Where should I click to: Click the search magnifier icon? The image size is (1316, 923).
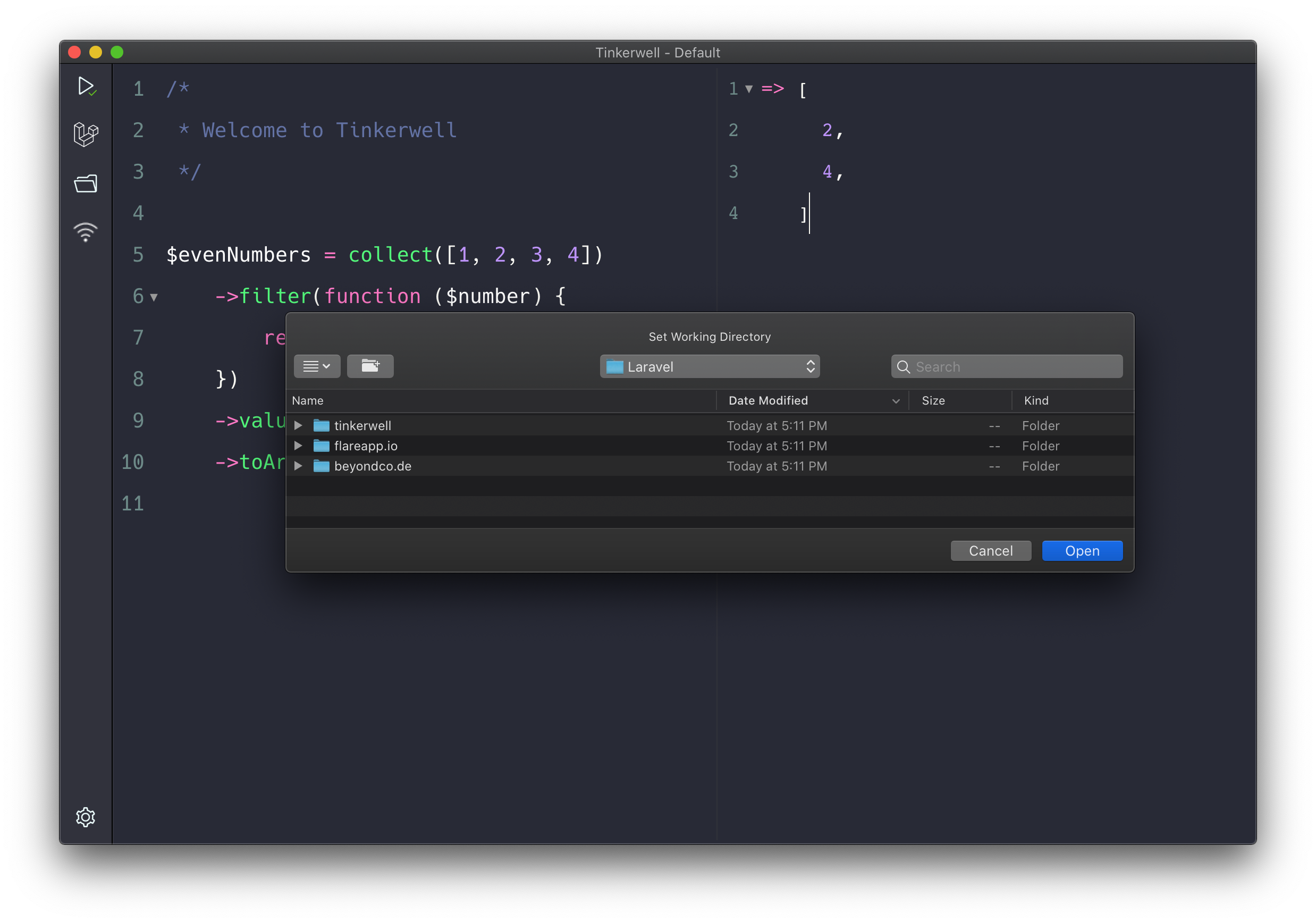click(x=905, y=366)
